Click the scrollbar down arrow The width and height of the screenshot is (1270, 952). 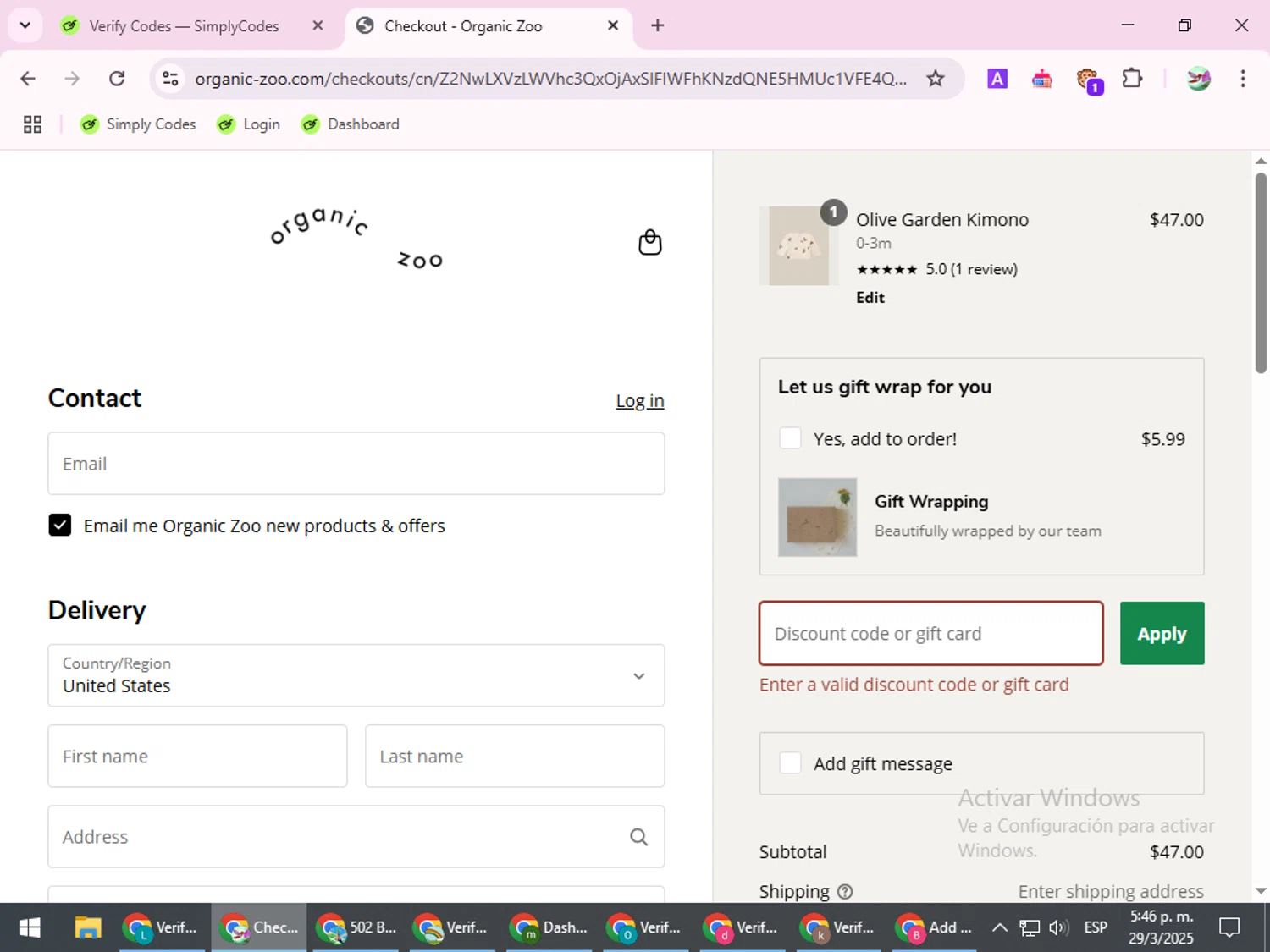1261,890
